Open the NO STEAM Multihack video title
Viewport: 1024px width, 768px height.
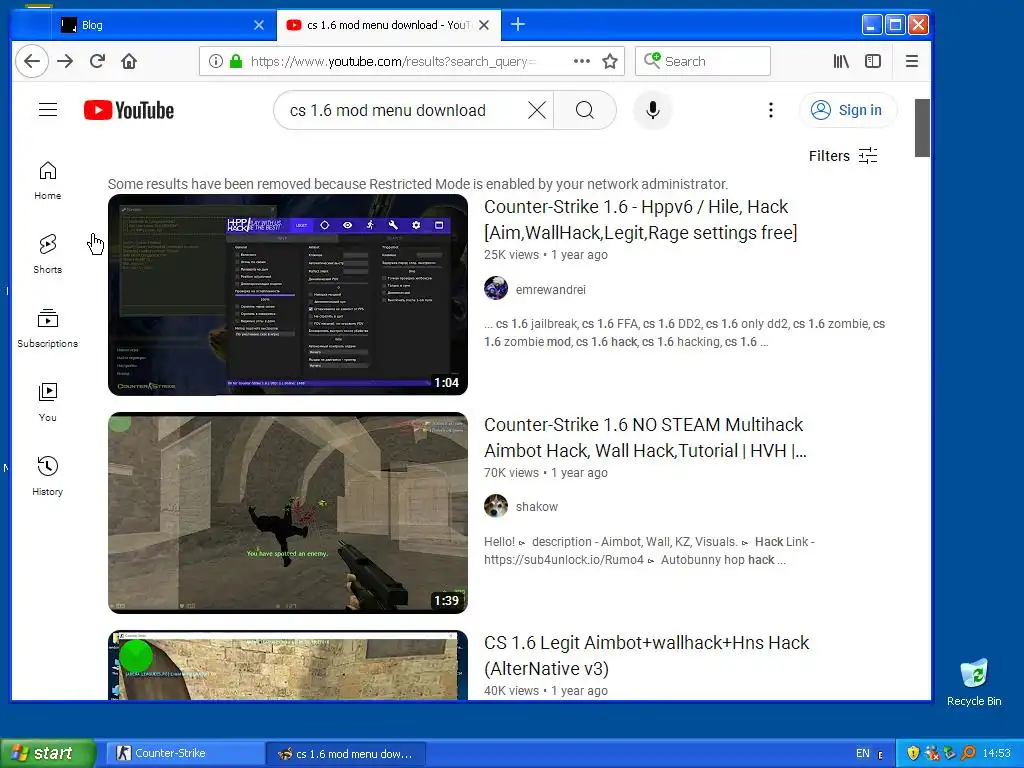pyautogui.click(x=645, y=438)
